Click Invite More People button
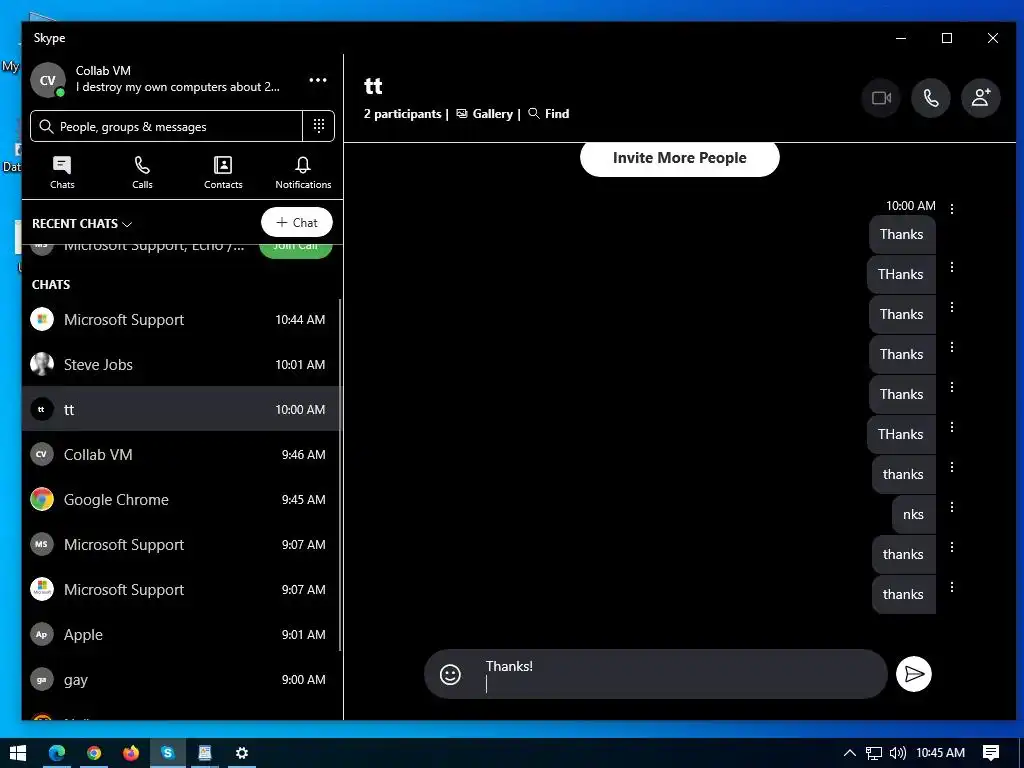1024x768 pixels. 679,158
